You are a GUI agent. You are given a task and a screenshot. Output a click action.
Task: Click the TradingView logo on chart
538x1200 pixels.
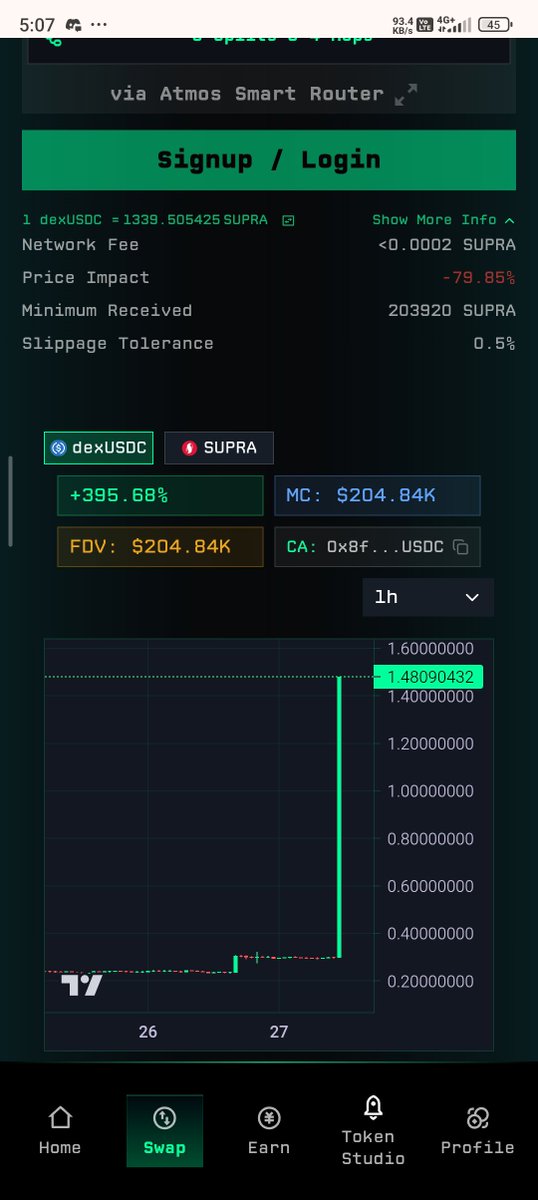pos(81,985)
